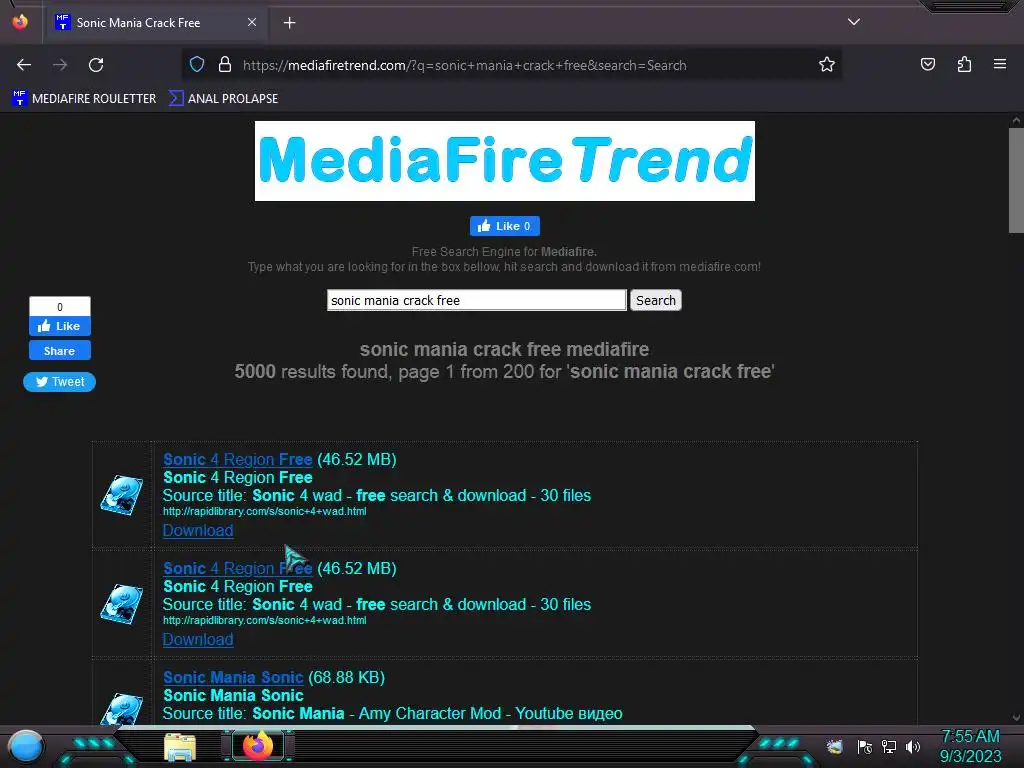The width and height of the screenshot is (1024, 768).
Task: Expand the list all tabs chevron
Action: [854, 22]
